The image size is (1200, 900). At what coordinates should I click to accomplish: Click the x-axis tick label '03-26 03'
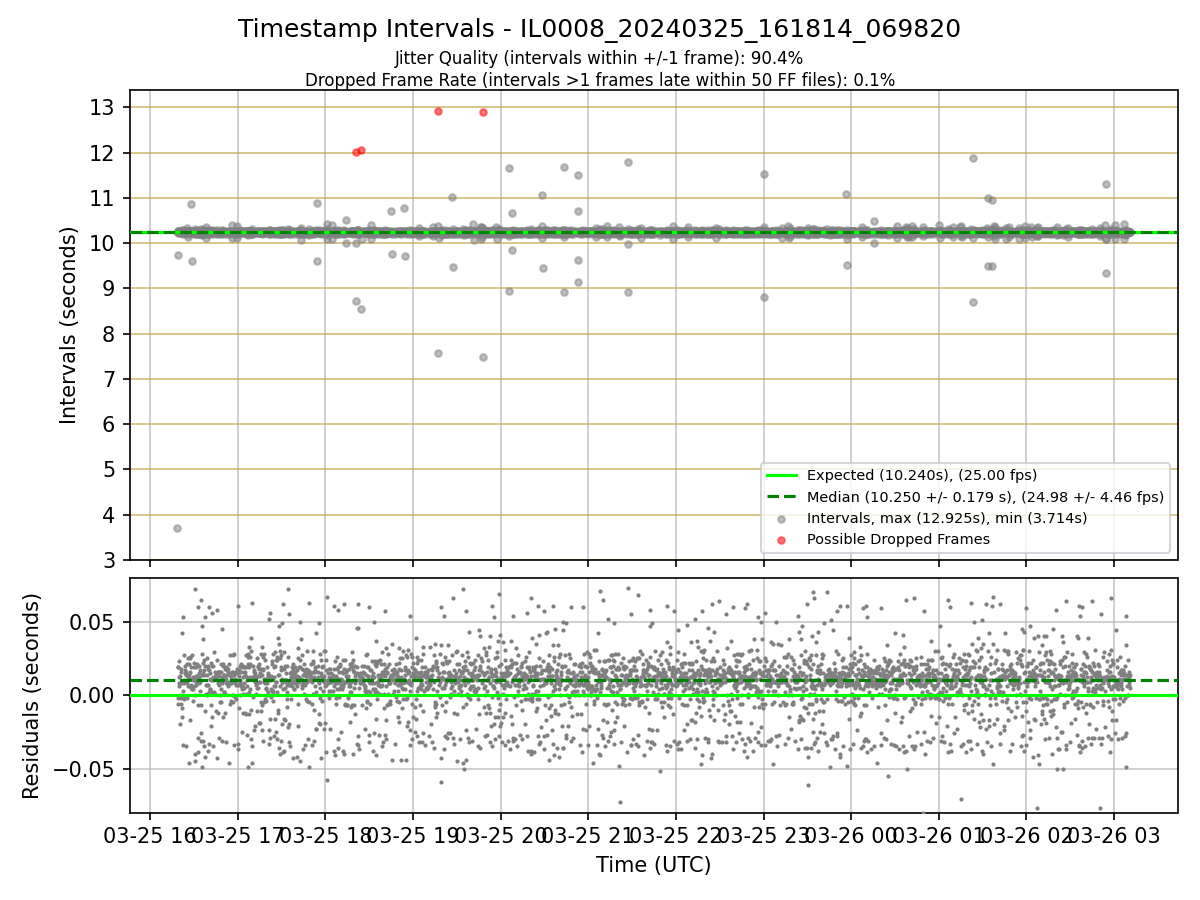pos(1114,836)
